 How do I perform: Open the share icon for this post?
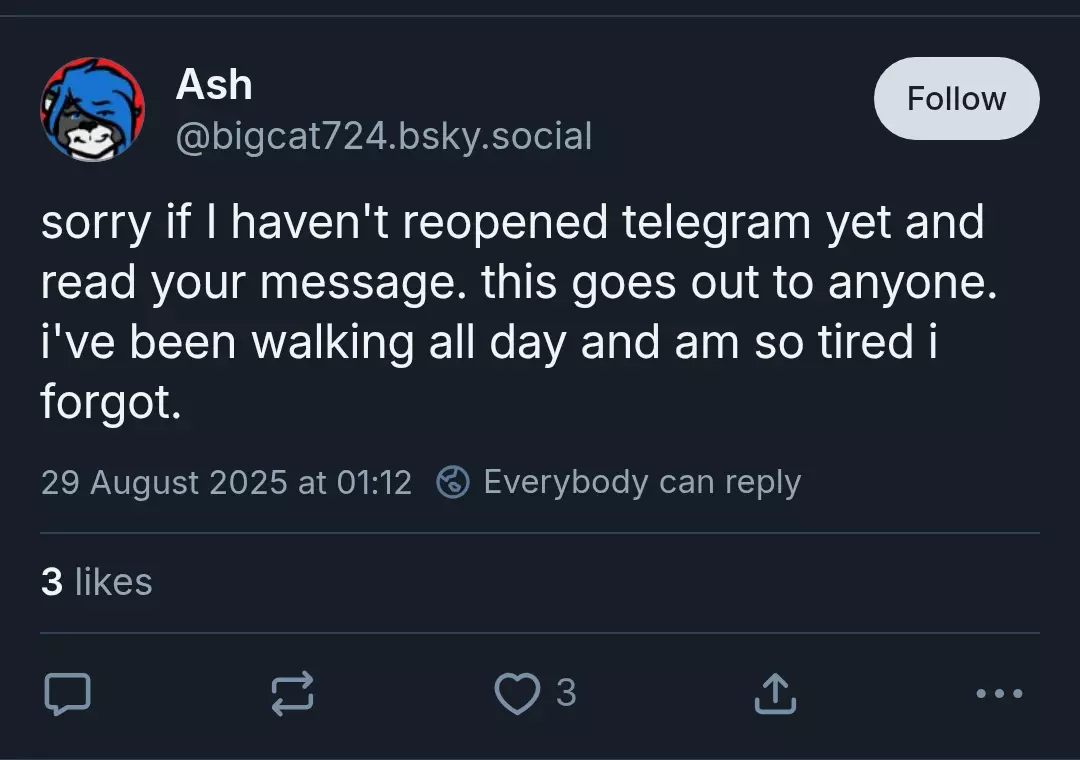pyautogui.click(x=775, y=693)
